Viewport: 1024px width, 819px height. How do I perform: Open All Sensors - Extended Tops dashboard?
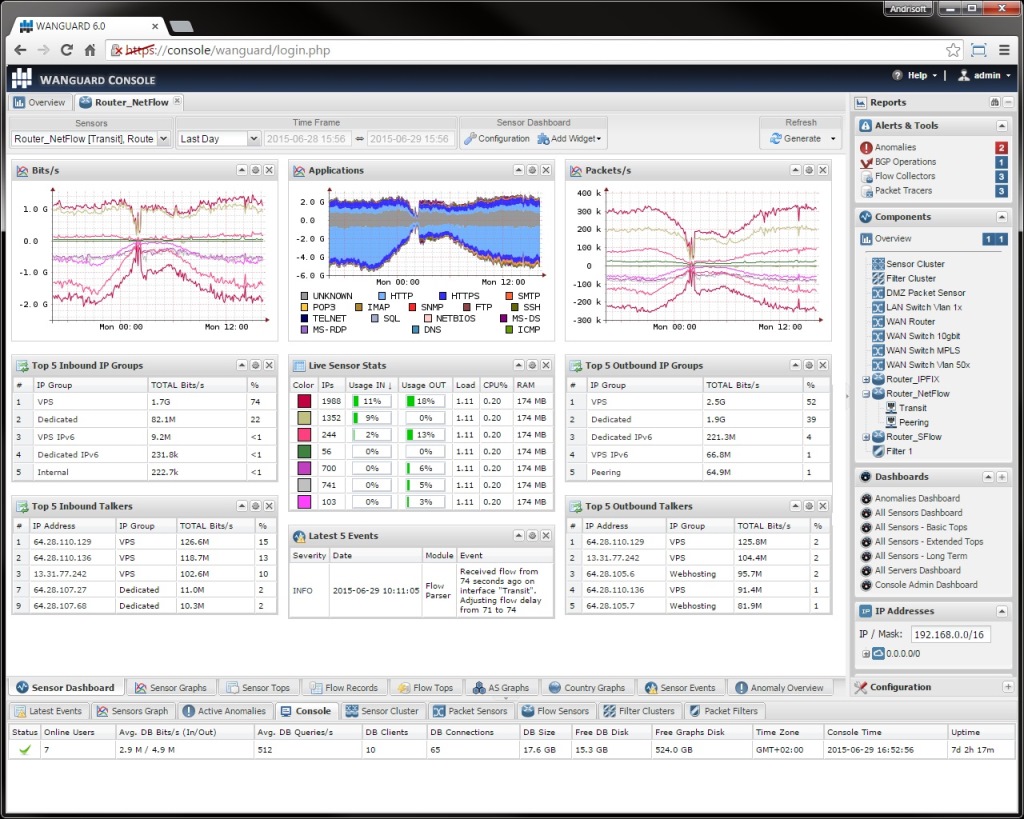[929, 541]
